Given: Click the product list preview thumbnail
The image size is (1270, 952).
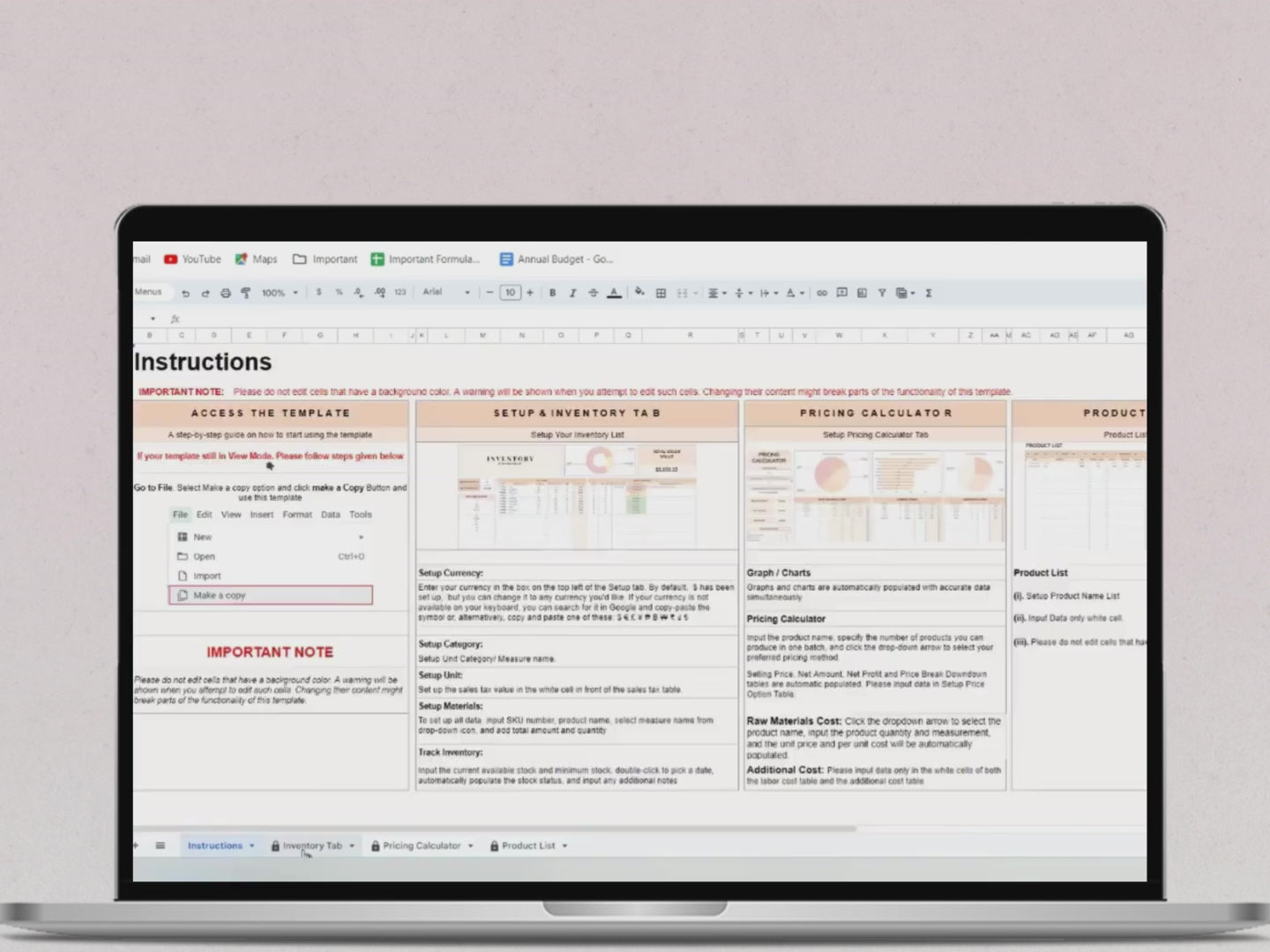Looking at the screenshot, I should pos(1085,496).
